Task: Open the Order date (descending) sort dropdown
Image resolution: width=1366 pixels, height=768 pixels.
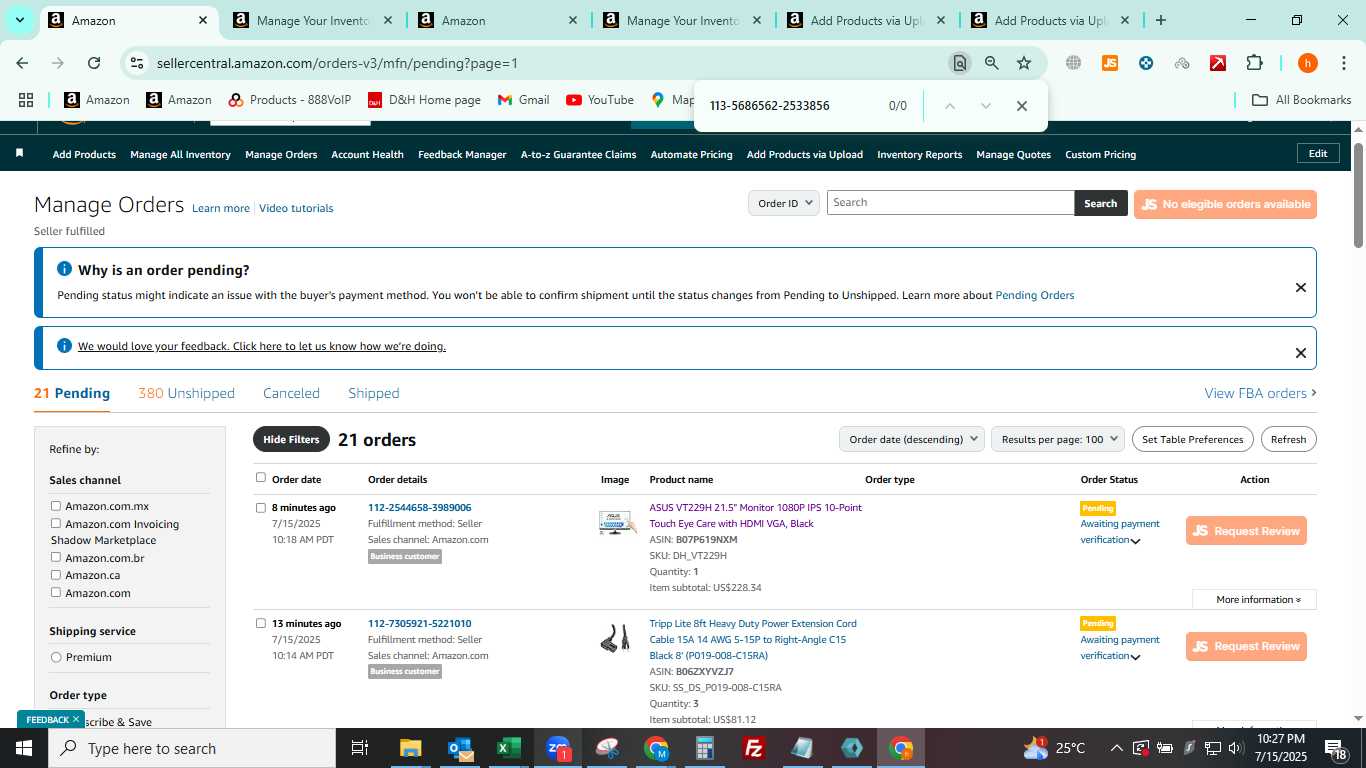Action: pyautogui.click(x=912, y=439)
